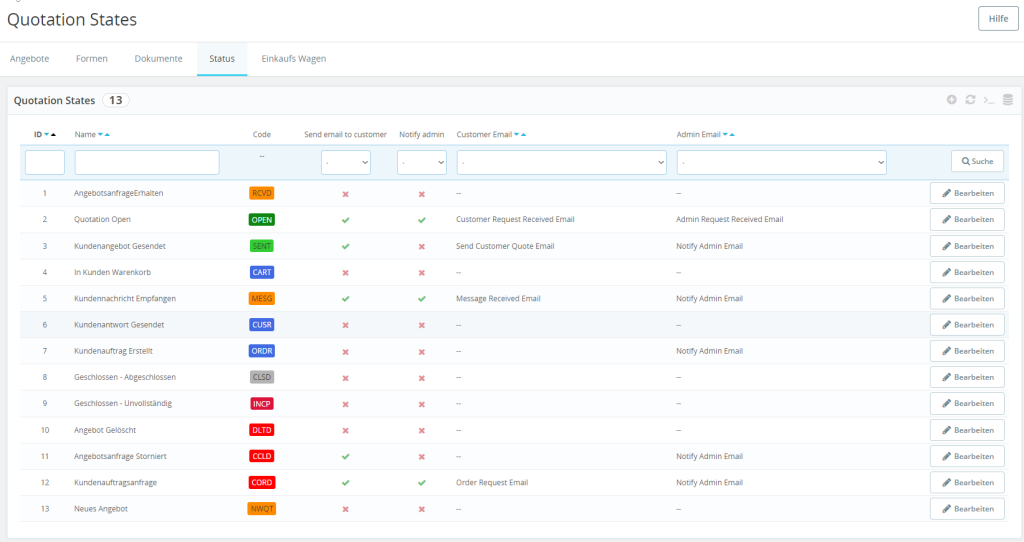
Task: Click Bearbeiten for Kundenangebot Gesendet
Action: click(x=967, y=246)
